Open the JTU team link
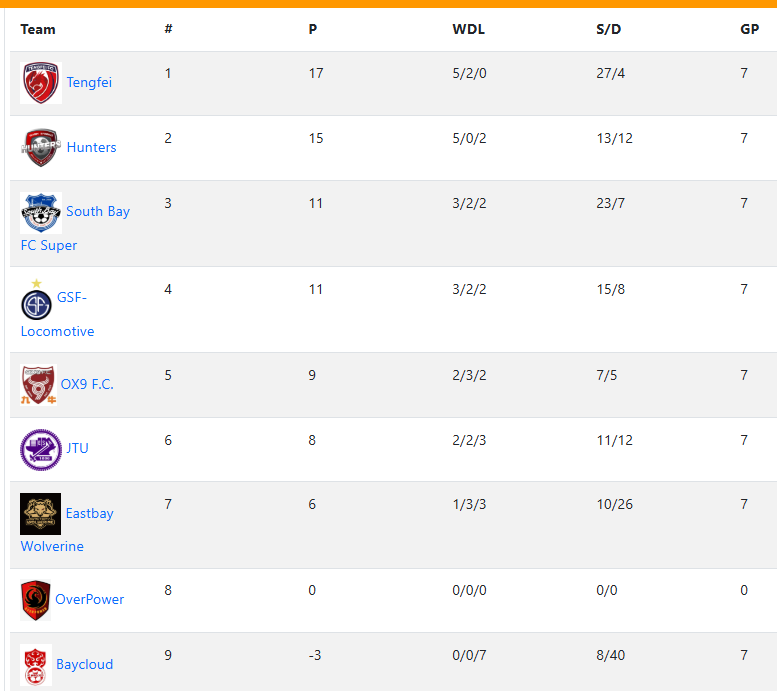 pos(77,448)
